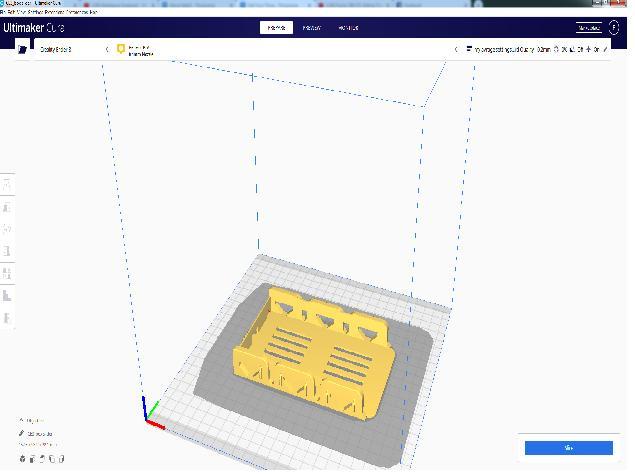Open the account avatar circle
635x474 pixels.
click(x=614, y=28)
